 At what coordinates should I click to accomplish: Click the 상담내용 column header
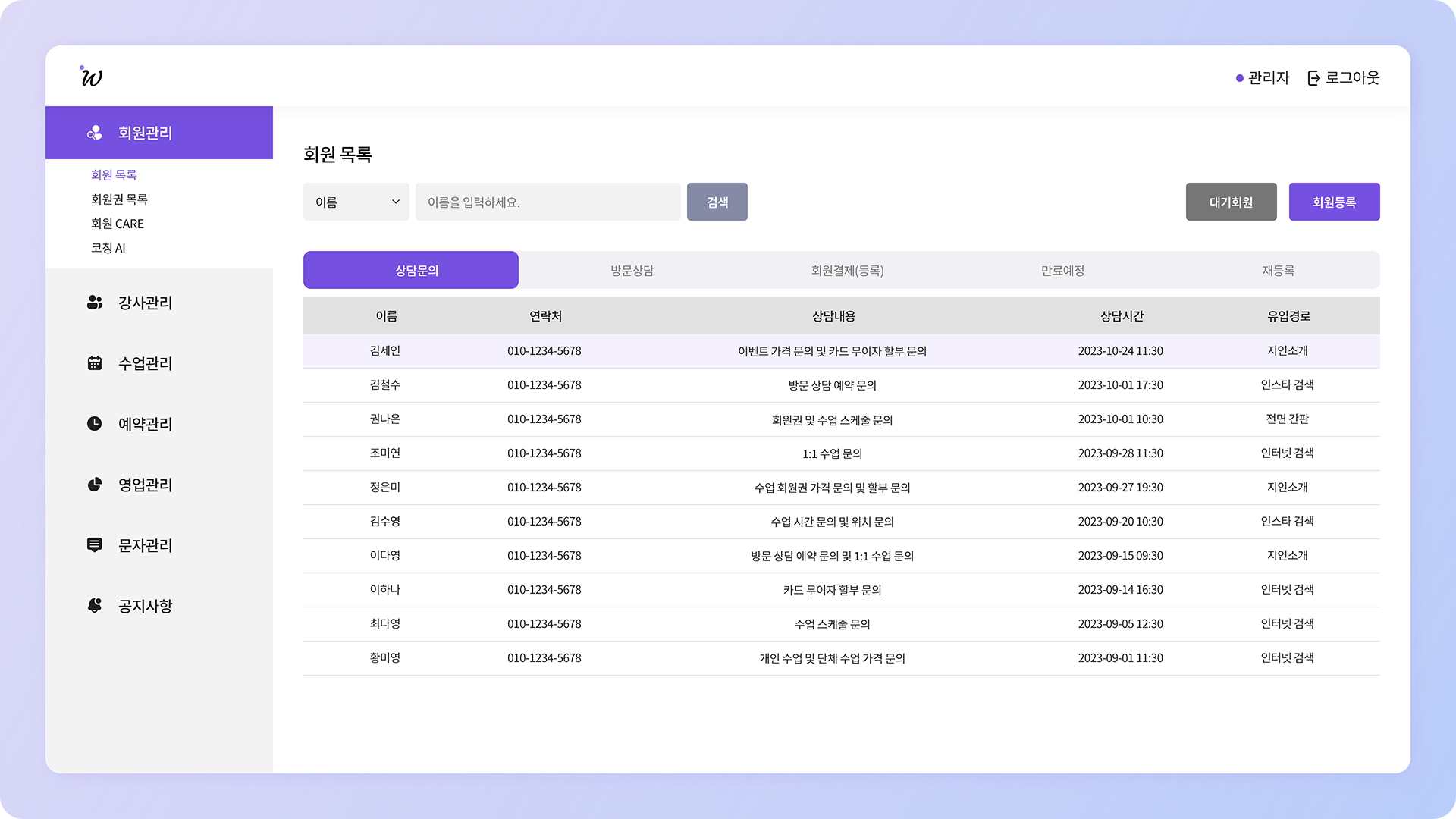[833, 316]
